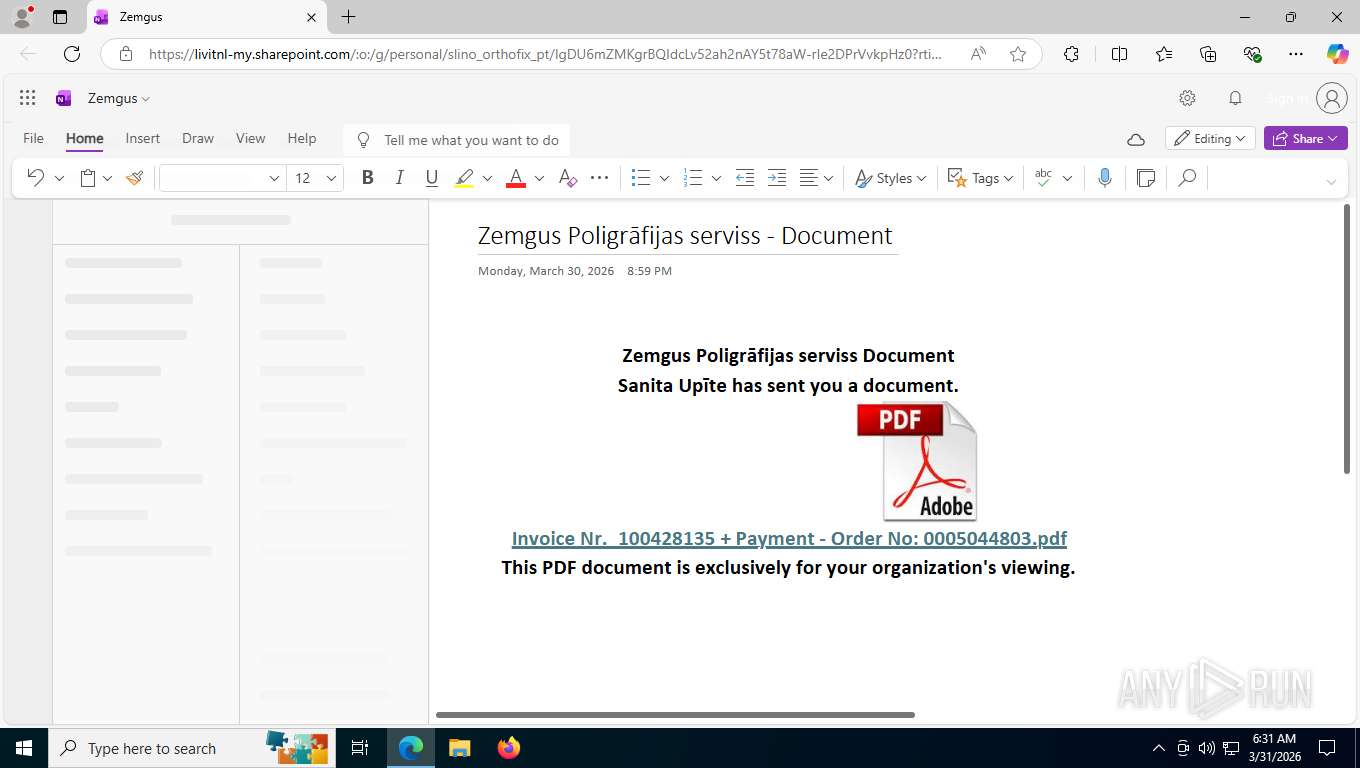
Task: Click the Decrease Indent icon
Action: click(x=745, y=178)
